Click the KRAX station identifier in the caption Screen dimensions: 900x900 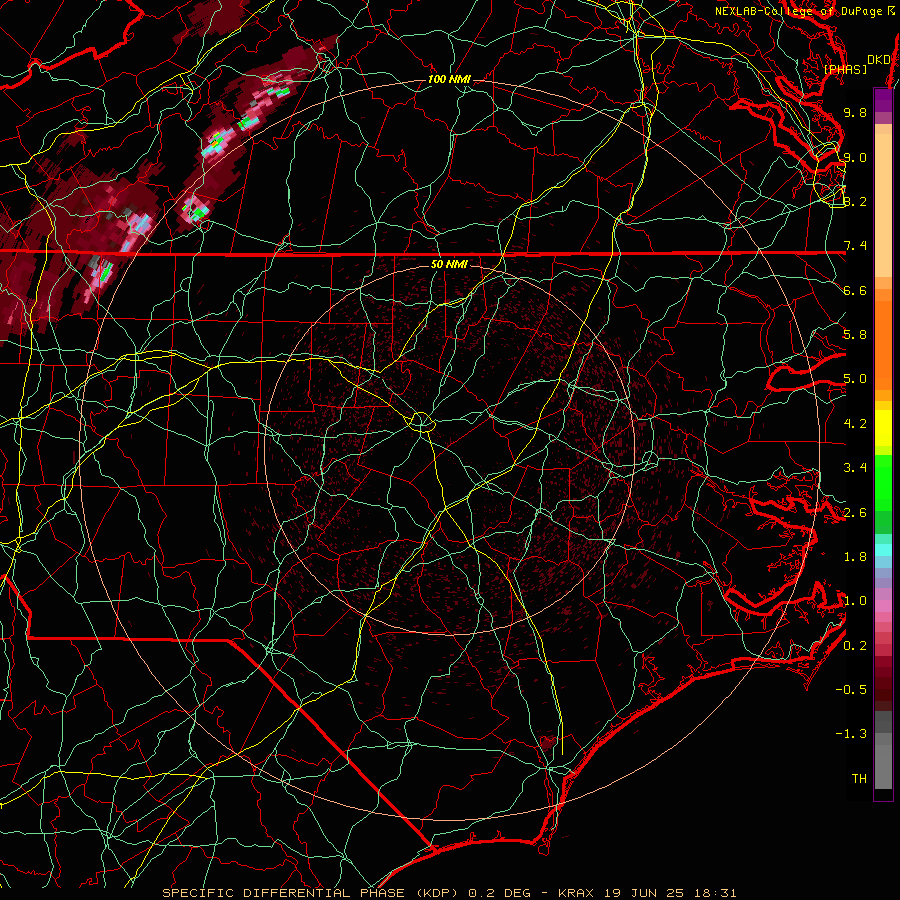pos(575,893)
